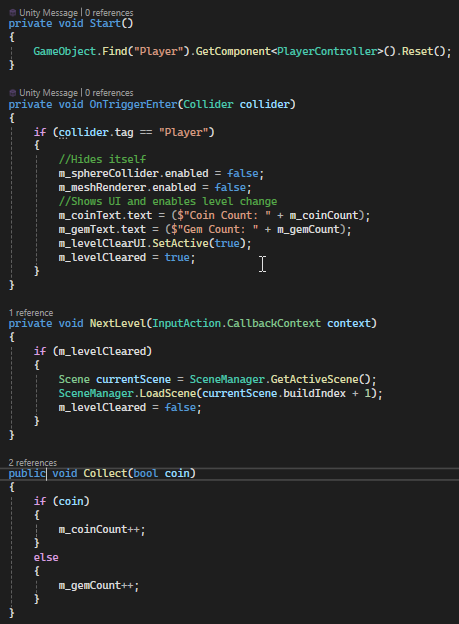Click m_levelClearUI on the SetActive line
Image resolution: width=459 pixels, height=624 pixels.
(x=102, y=243)
